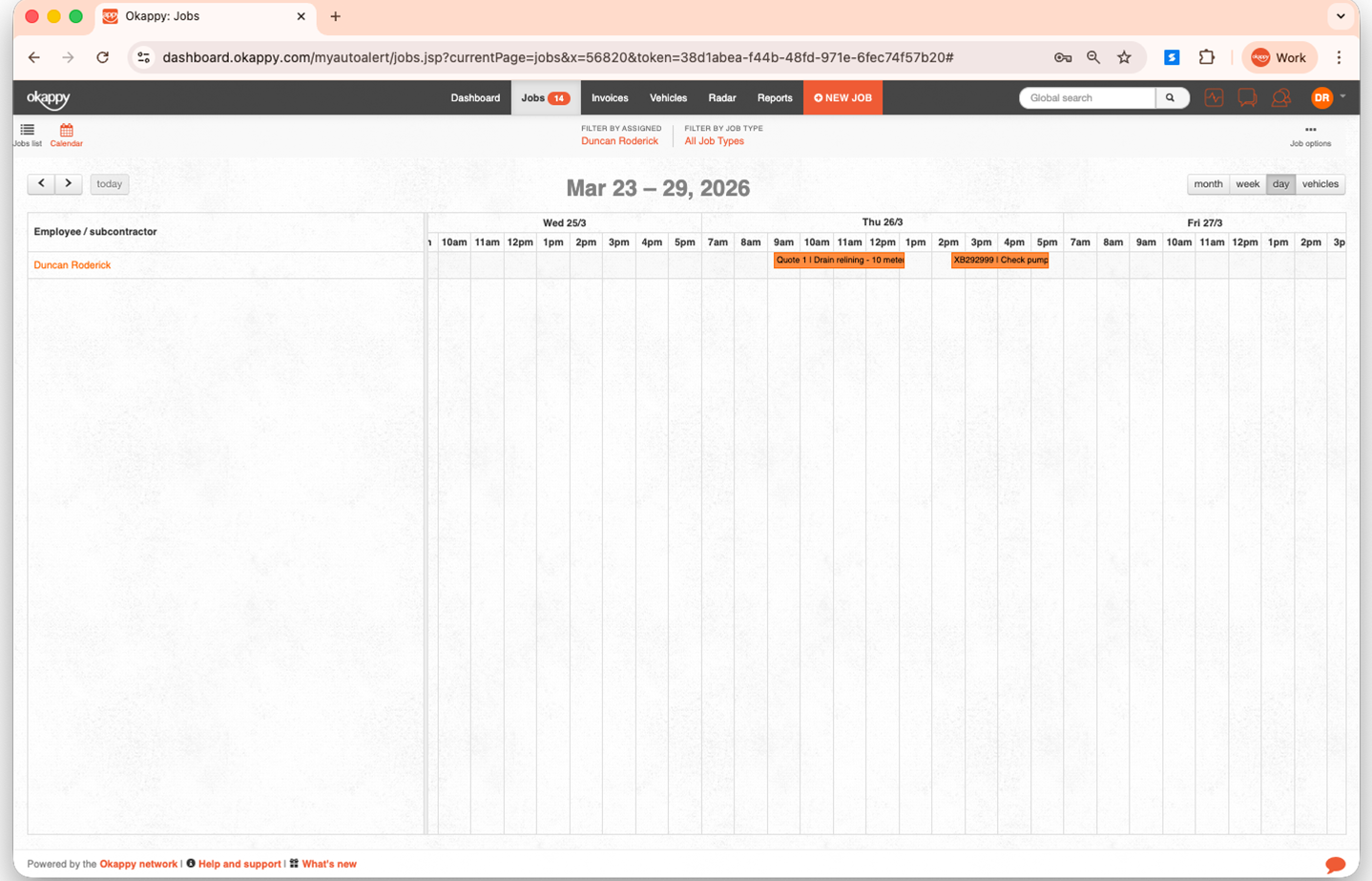This screenshot has height=881, width=1372.
Task: Click the Calendar view icon
Action: coord(66,134)
